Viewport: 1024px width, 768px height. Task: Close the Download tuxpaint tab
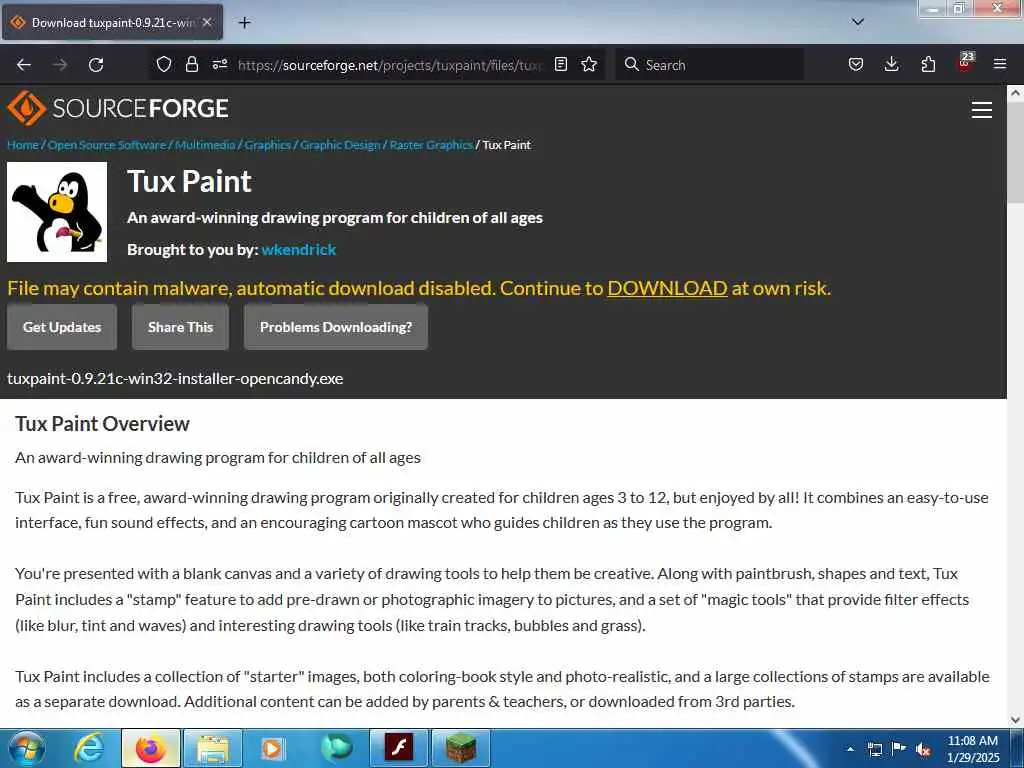click(x=207, y=22)
